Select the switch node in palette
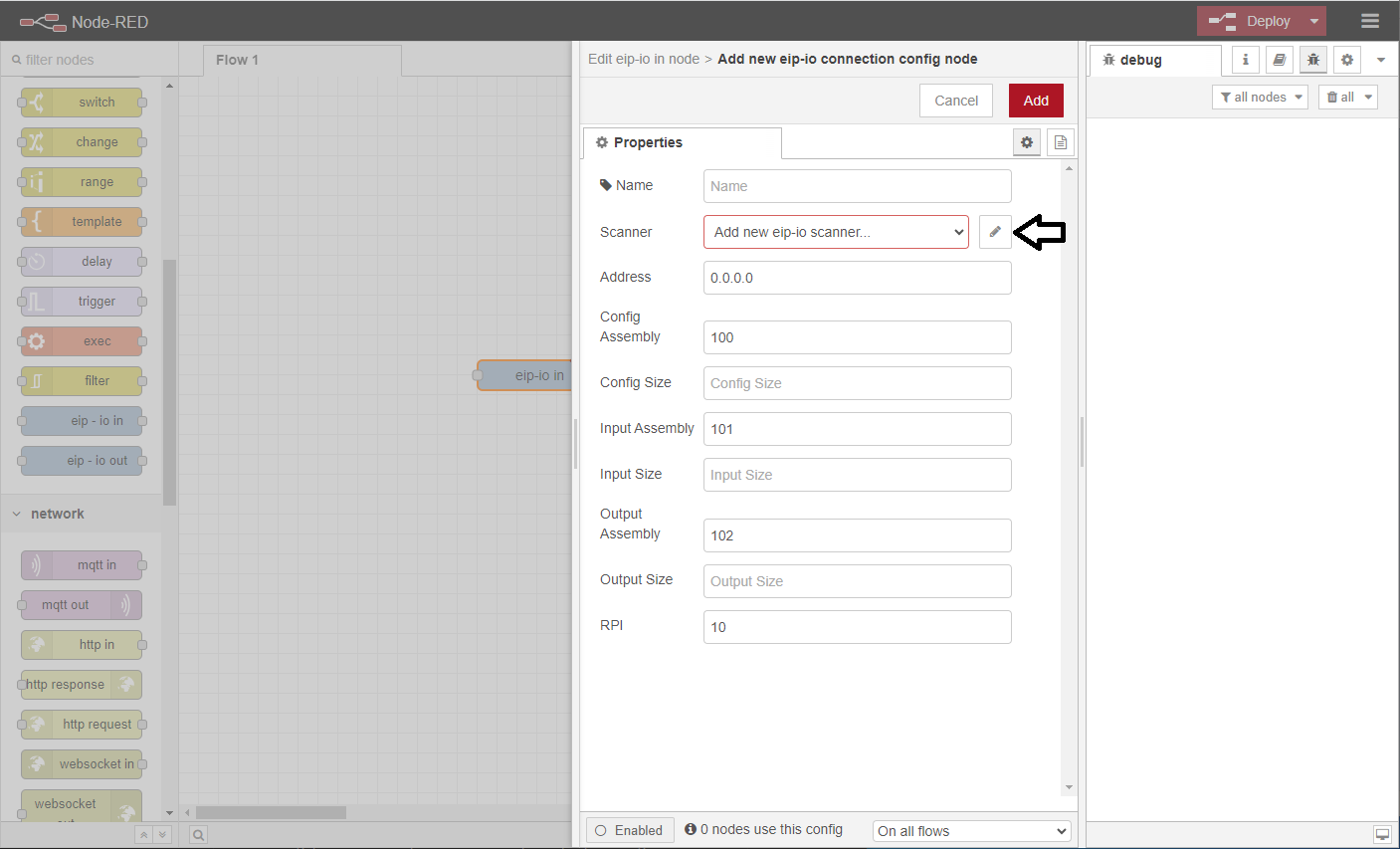Viewport: 1400px width, 849px height. [x=82, y=103]
